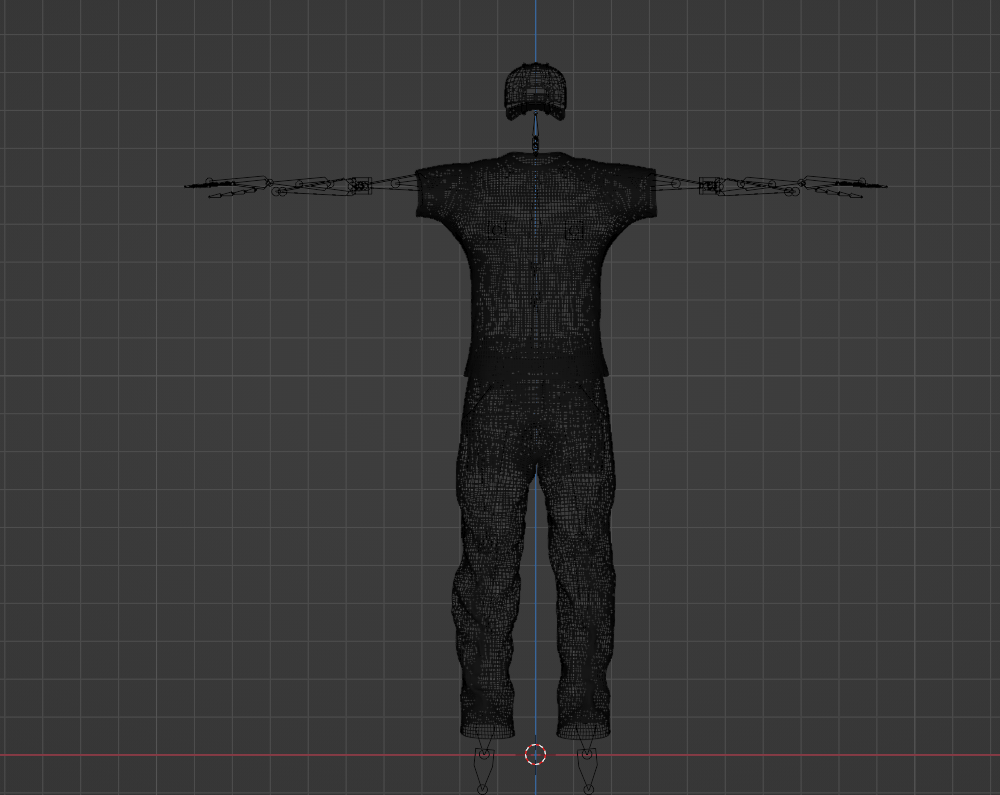Screen dimensions: 1000x795
Task: Select the left shirt sleeve mesh
Action: [x=440, y=191]
